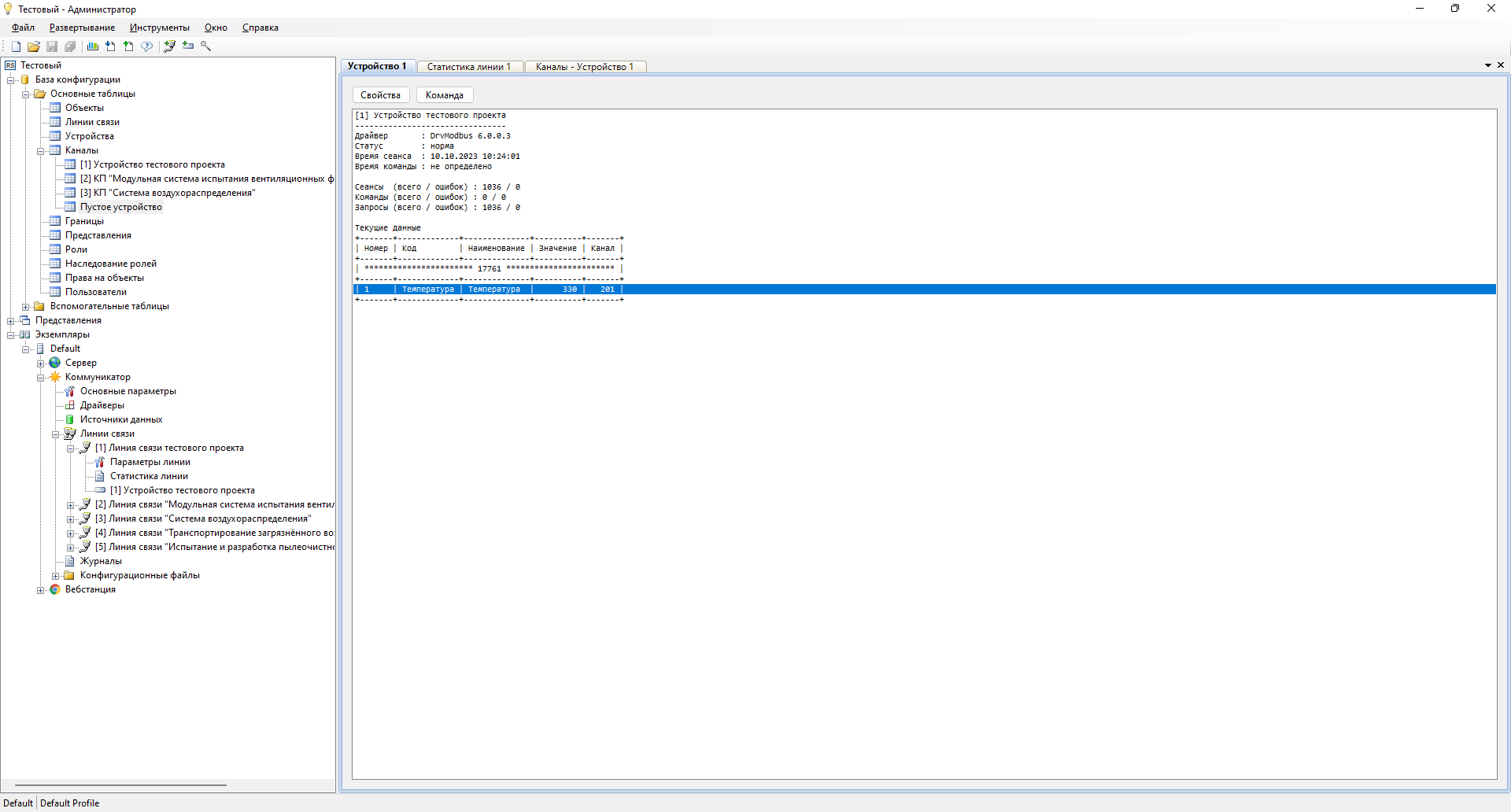The height and width of the screenshot is (812, 1511).
Task: Click the instance status question bubble icon
Action: (x=146, y=46)
